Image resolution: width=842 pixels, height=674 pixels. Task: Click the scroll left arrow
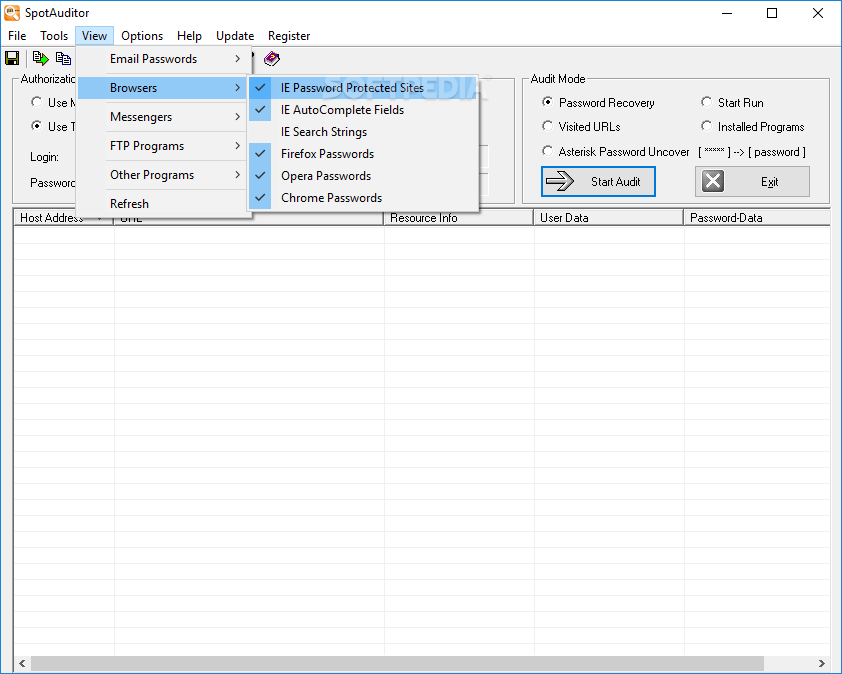click(x=23, y=663)
